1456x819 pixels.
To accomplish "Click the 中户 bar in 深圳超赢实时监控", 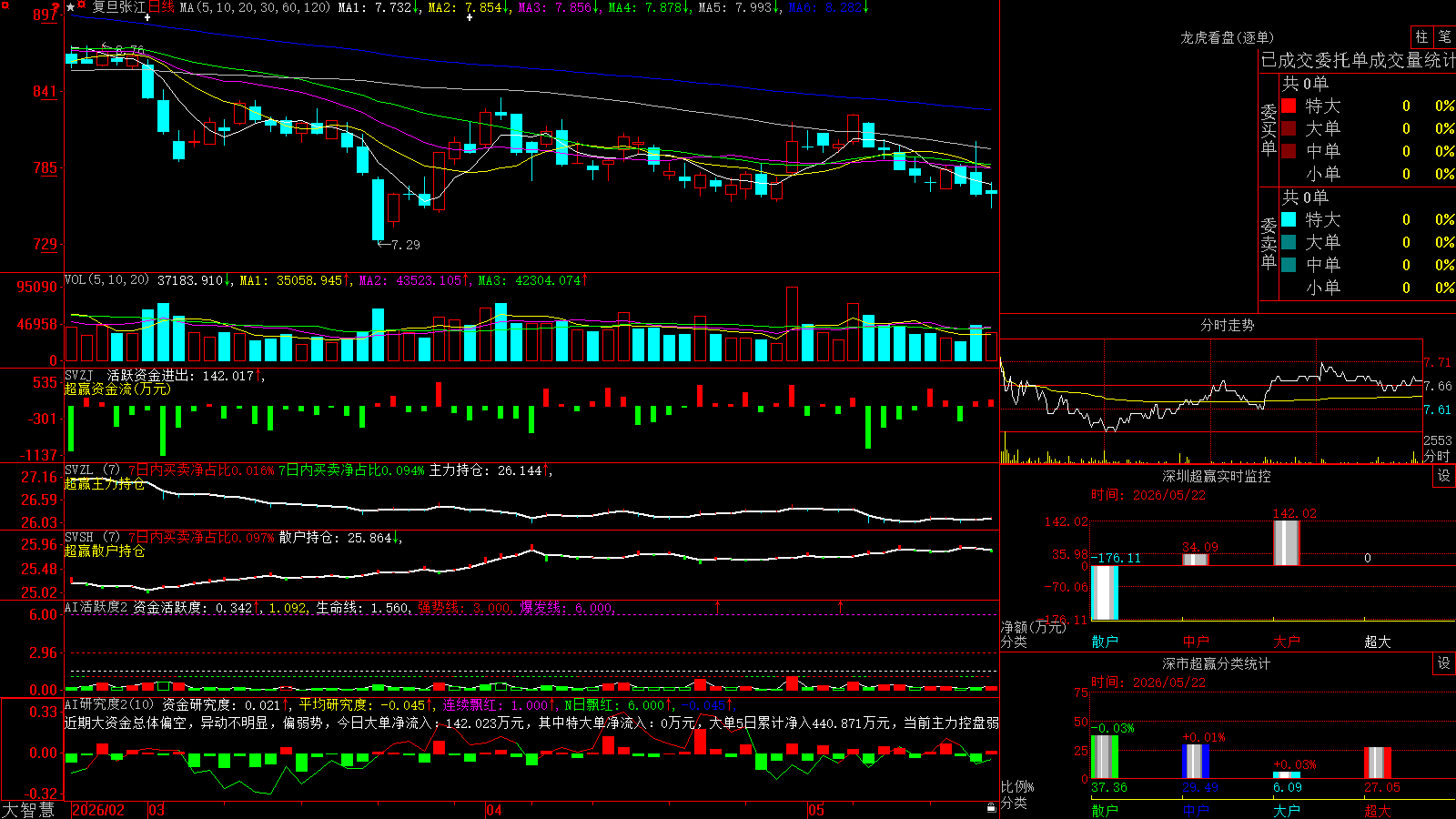I will point(1196,560).
